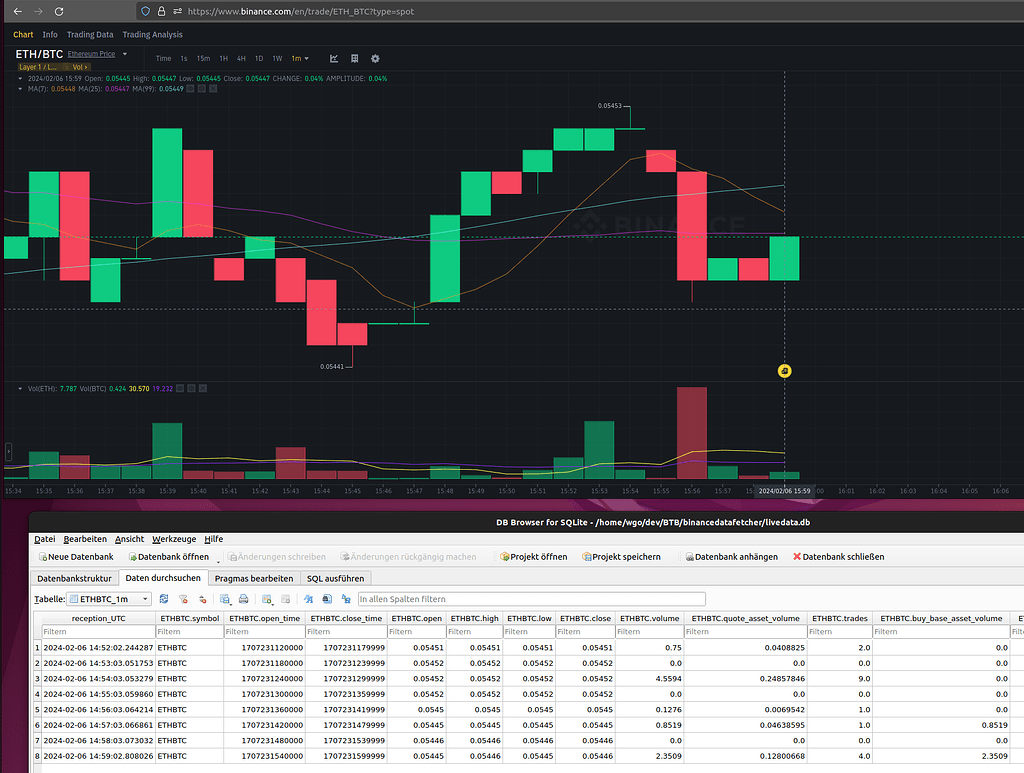Image resolution: width=1024 pixels, height=773 pixels.
Task: Switch to Datenbankstruktur tab
Action: pyautogui.click(x=74, y=578)
